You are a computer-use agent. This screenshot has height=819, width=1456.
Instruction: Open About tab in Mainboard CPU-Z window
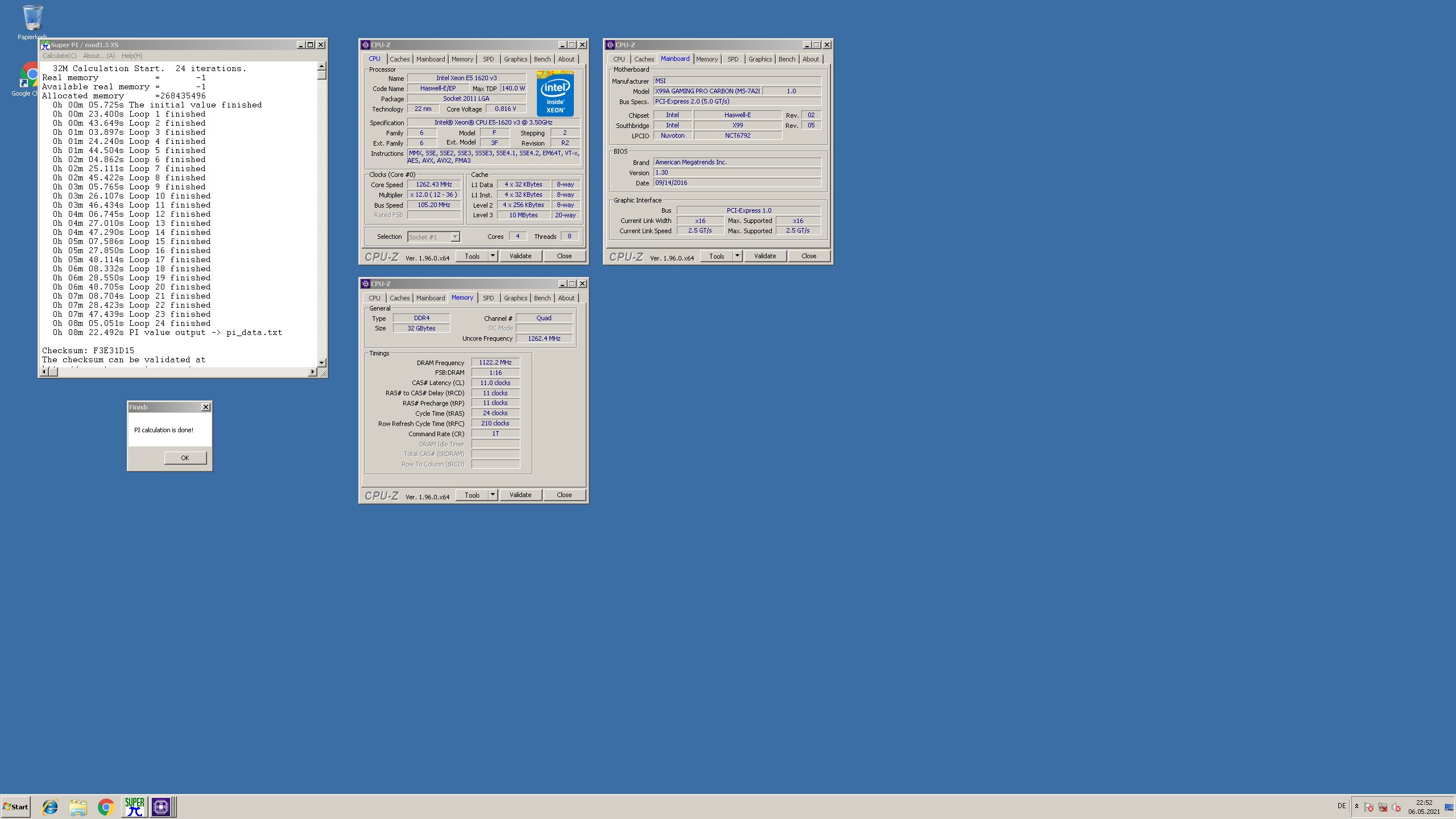tap(810, 59)
